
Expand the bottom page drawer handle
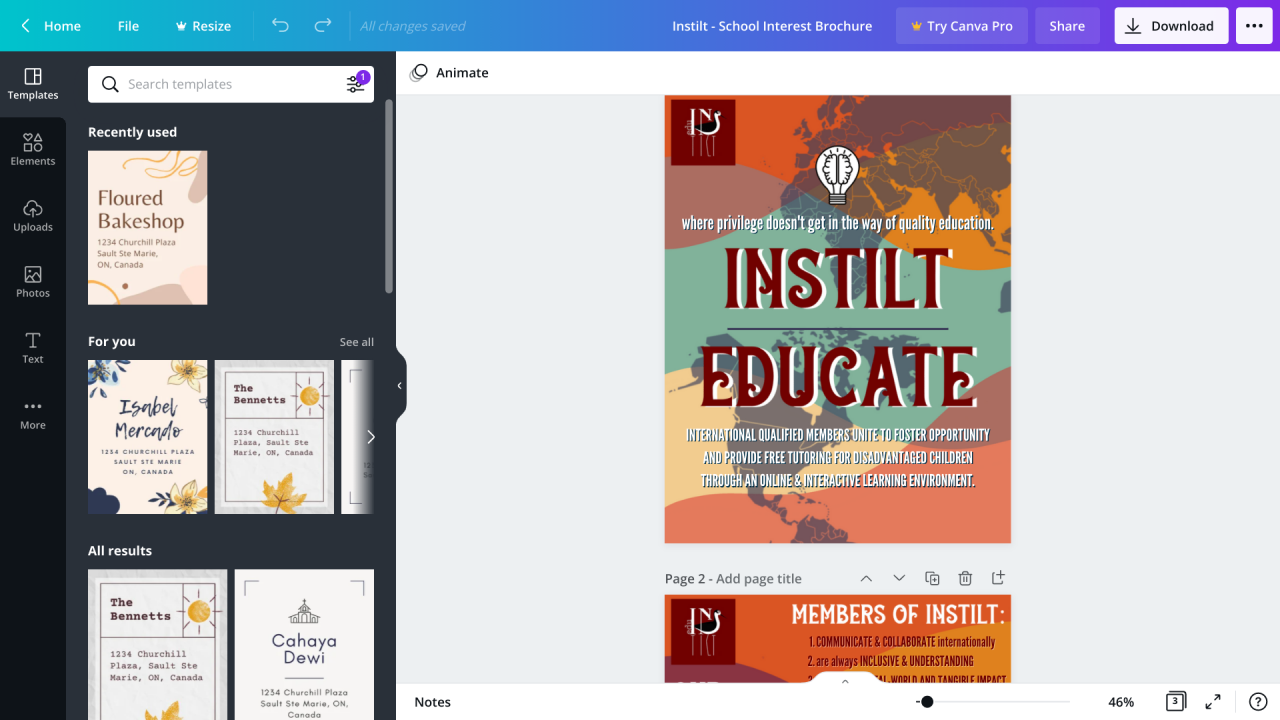pos(845,682)
